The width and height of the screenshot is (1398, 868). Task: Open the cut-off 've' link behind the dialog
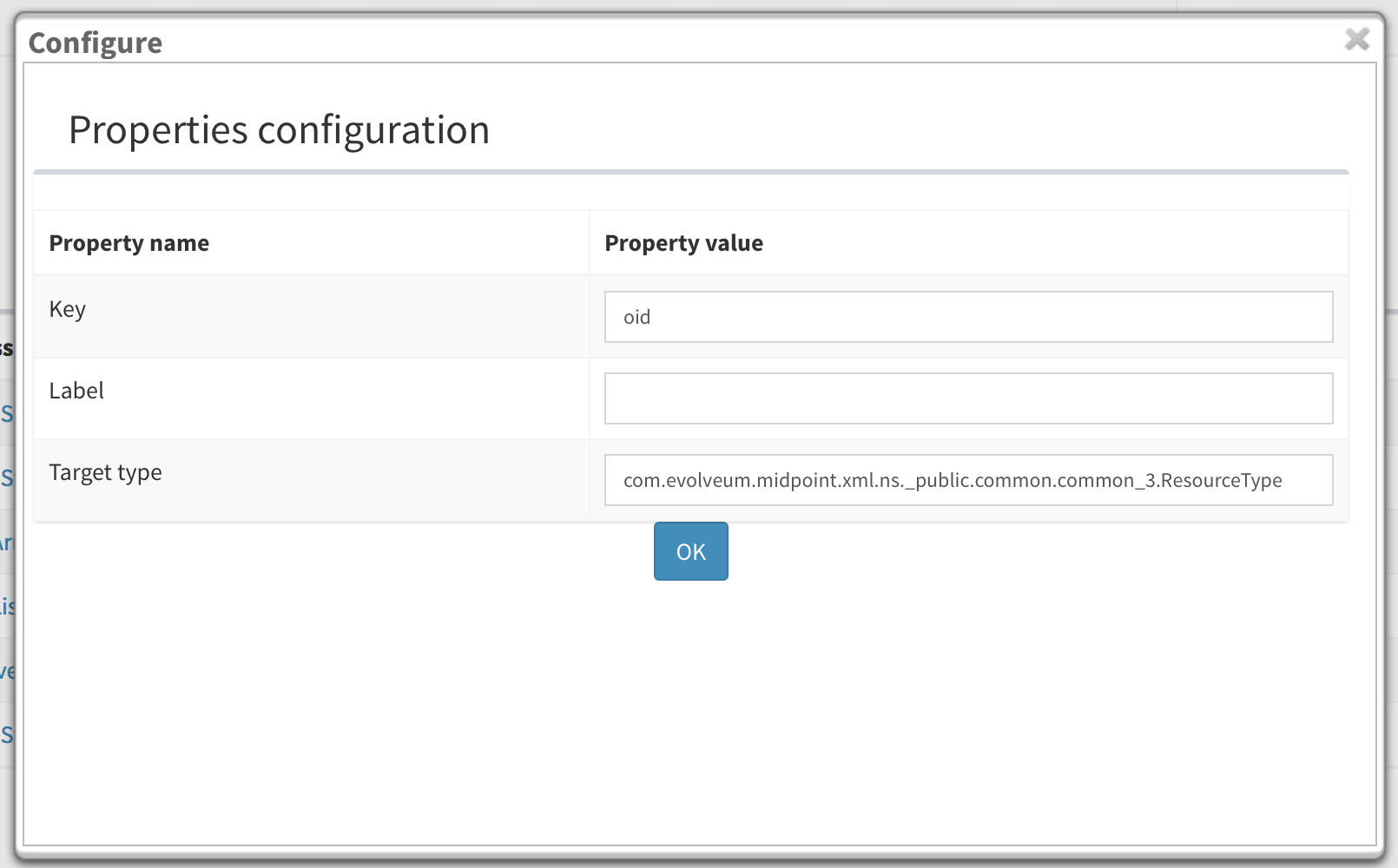[x=7, y=671]
